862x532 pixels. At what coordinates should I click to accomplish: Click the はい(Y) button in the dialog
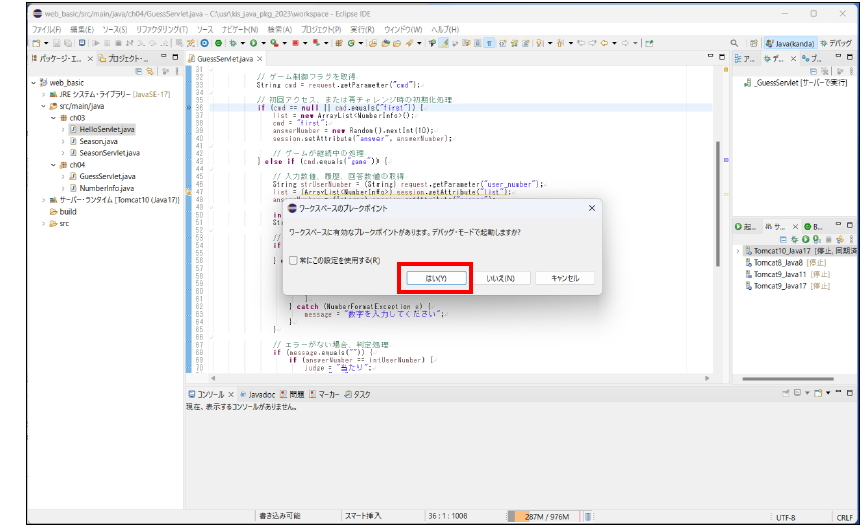click(435, 278)
